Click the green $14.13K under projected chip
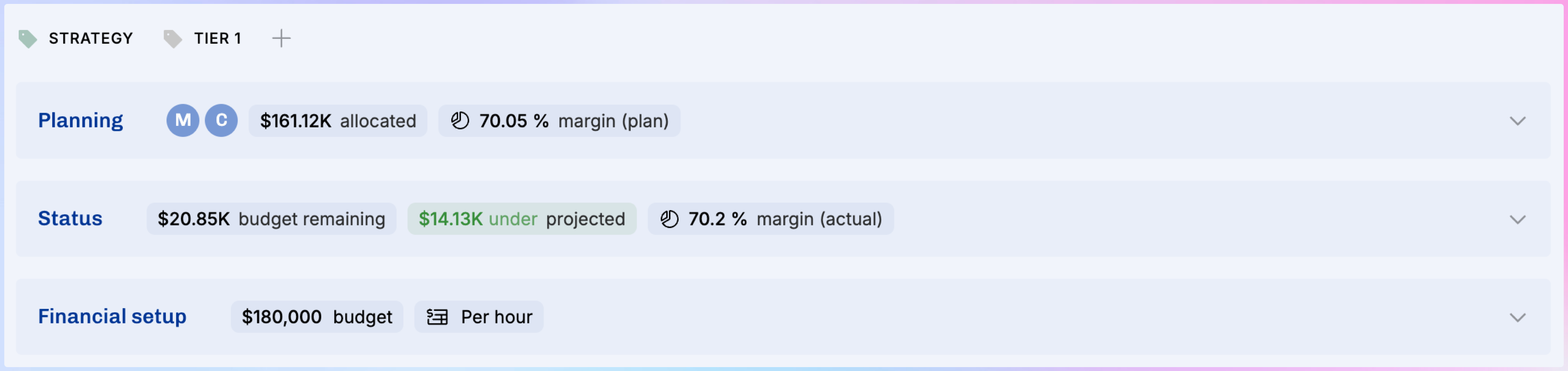This screenshot has height=371, width=1568. pos(521,219)
